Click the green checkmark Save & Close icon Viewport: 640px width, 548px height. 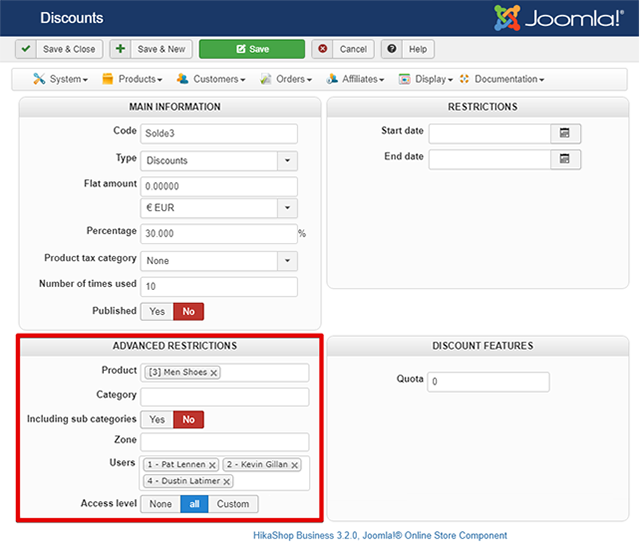click(x=26, y=49)
